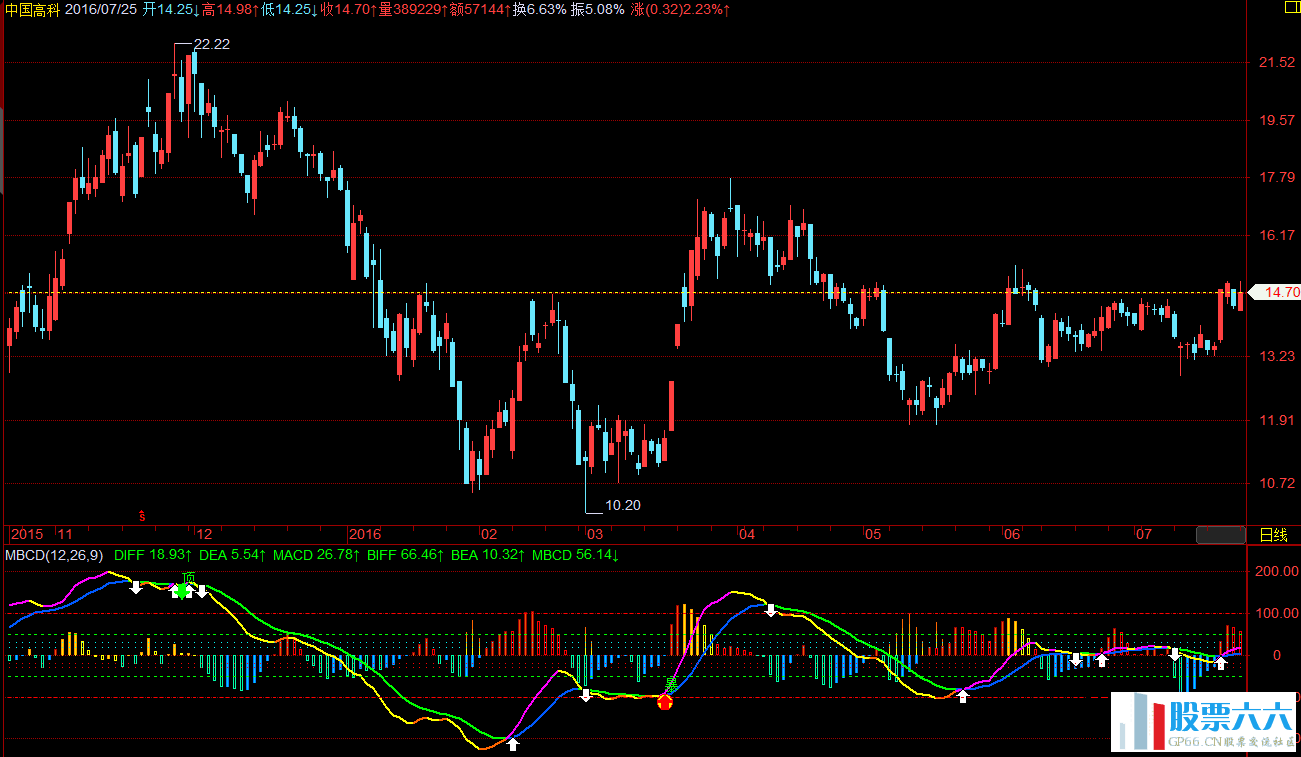Open the 日线 period selector
1301x757 pixels.
tap(1273, 535)
